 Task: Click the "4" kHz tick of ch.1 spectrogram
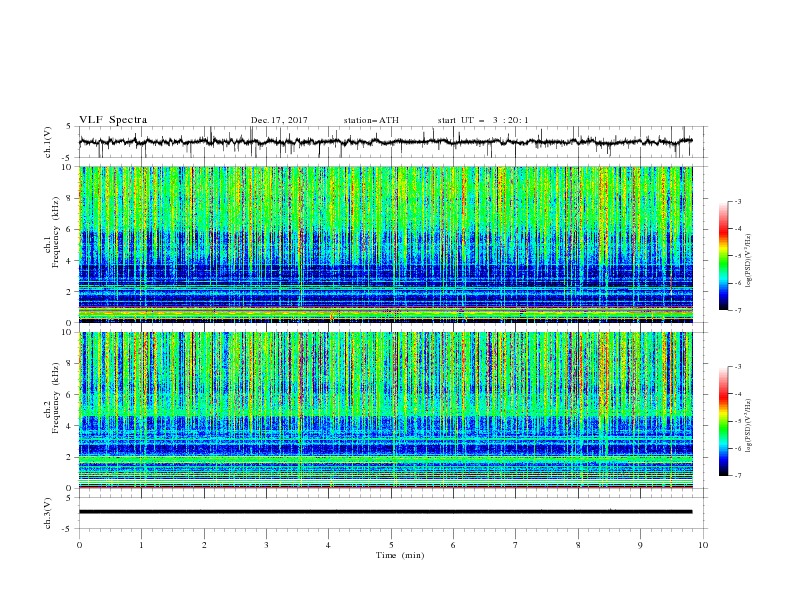[70, 261]
